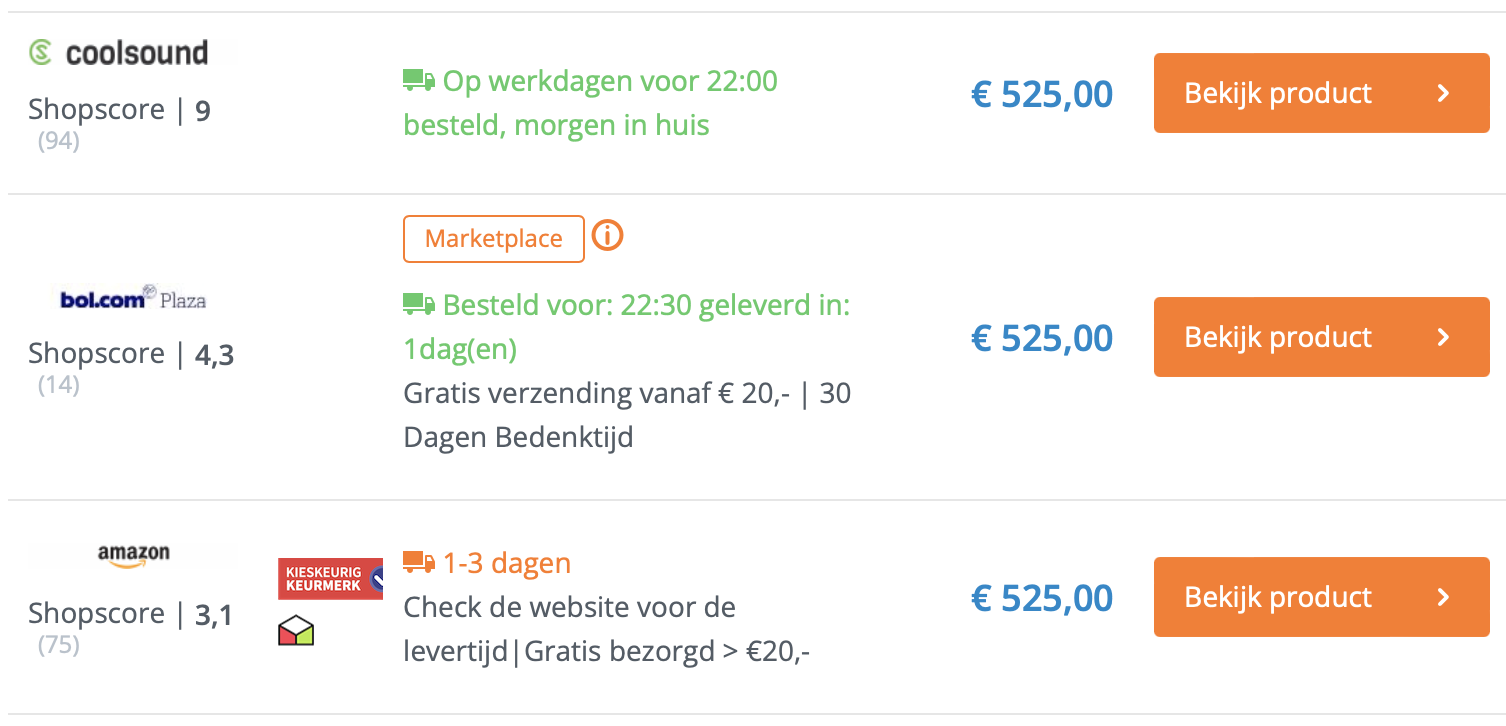Open the coolsound Shopscore reviews (94)
Image resolution: width=1506 pixels, height=726 pixels.
click(58, 140)
